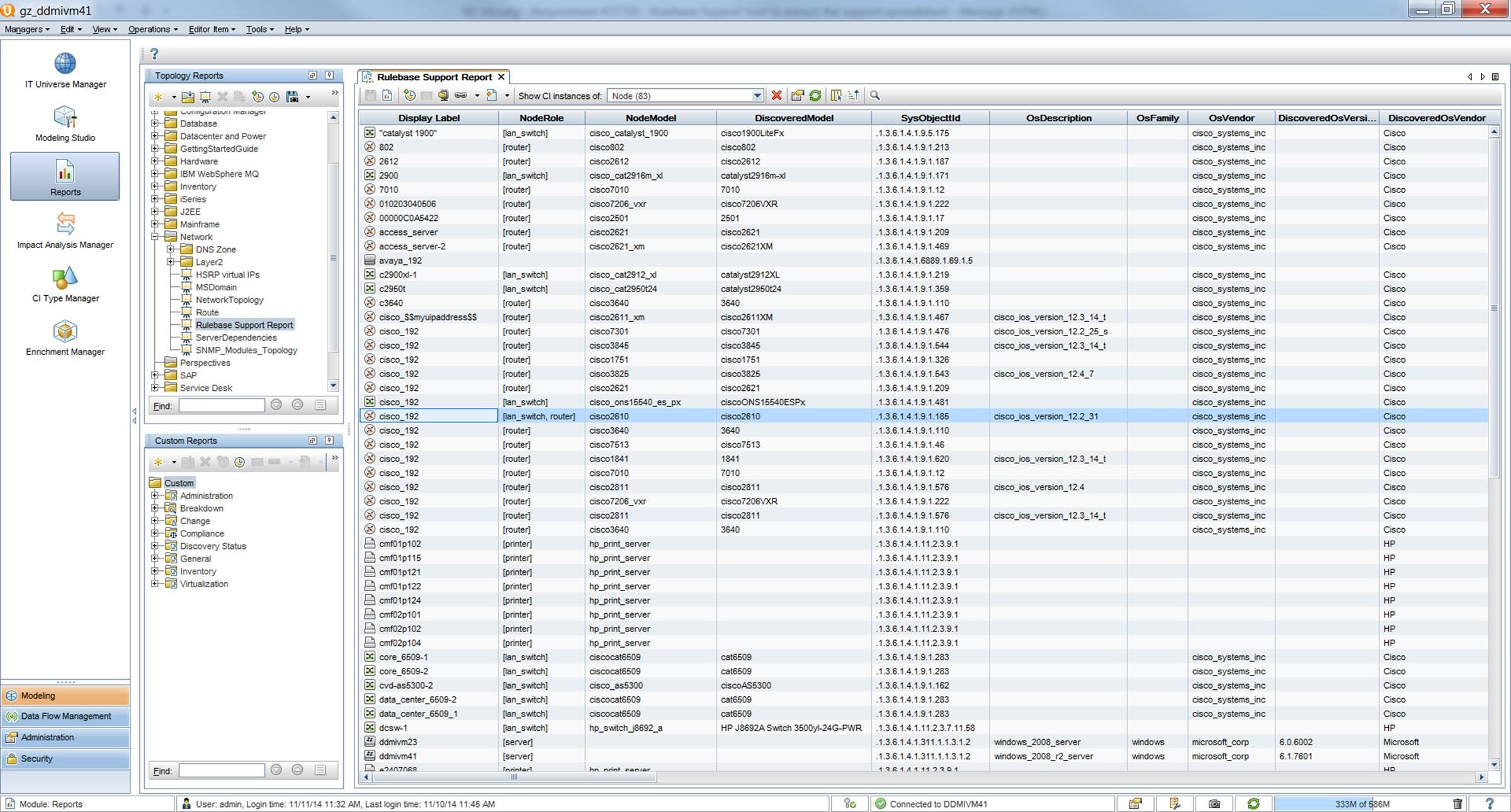This screenshot has width=1511, height=812.
Task: Click the green refresh icon in report toolbar
Action: pos(815,96)
